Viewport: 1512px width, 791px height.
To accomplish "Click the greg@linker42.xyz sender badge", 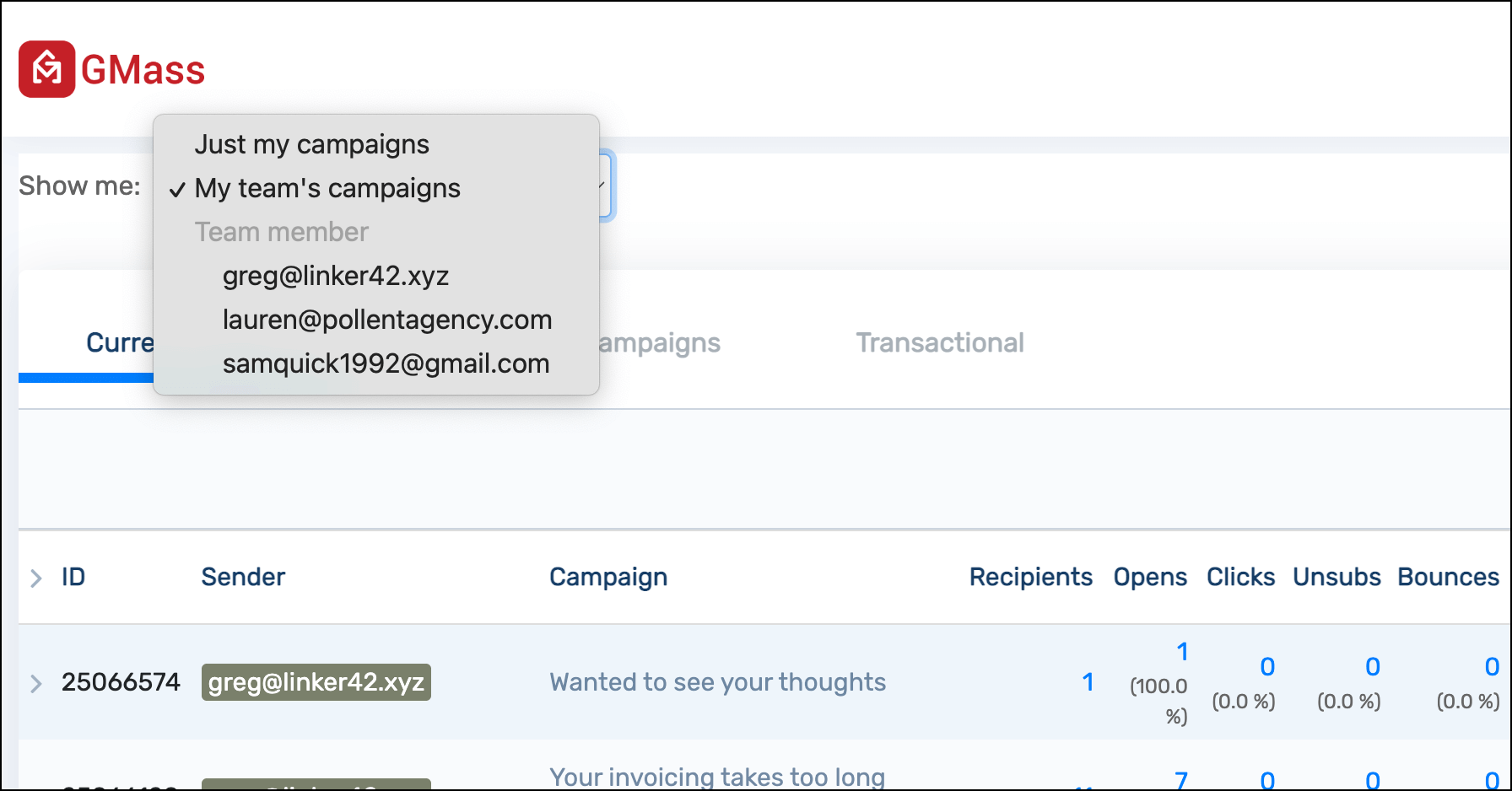I will click(x=316, y=682).
